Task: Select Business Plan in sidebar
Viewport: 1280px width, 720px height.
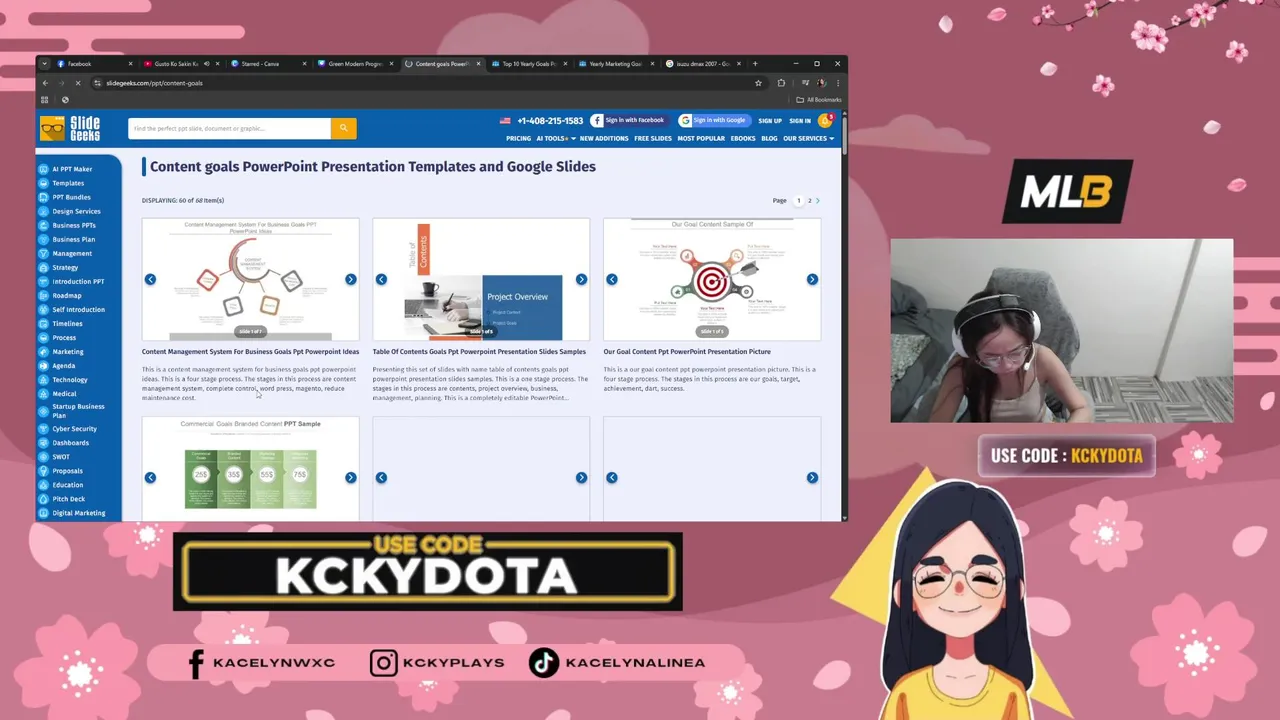Action: (x=74, y=239)
